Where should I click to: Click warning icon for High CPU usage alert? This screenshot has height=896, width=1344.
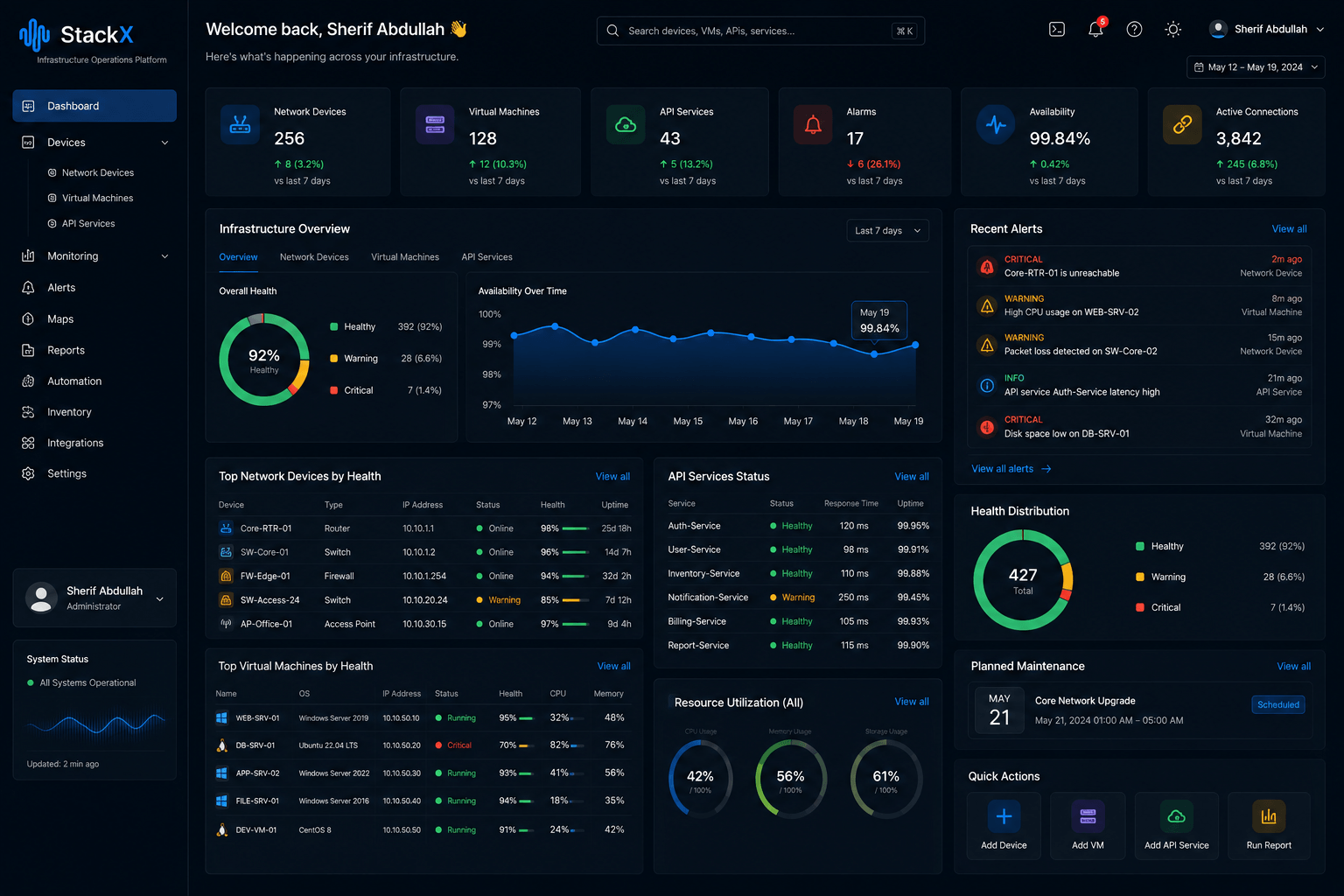(x=987, y=305)
